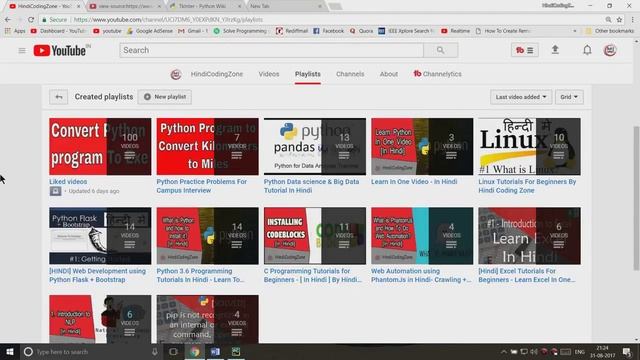This screenshot has width=640, height=360.
Task: Open the Google AdSense bookmark
Action: [x=149, y=31]
